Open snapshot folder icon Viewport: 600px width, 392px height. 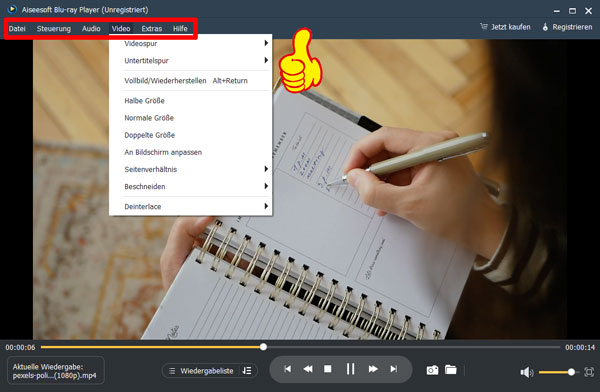pyautogui.click(x=451, y=370)
